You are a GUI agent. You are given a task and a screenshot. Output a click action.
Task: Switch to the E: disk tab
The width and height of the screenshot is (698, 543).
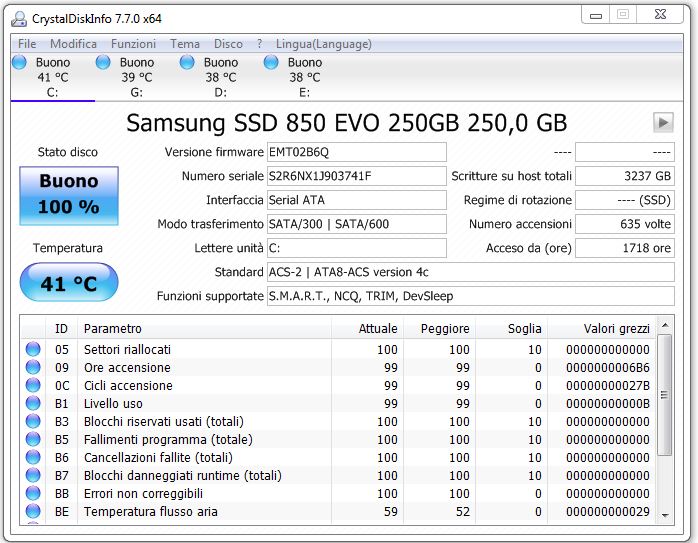pyautogui.click(x=304, y=77)
